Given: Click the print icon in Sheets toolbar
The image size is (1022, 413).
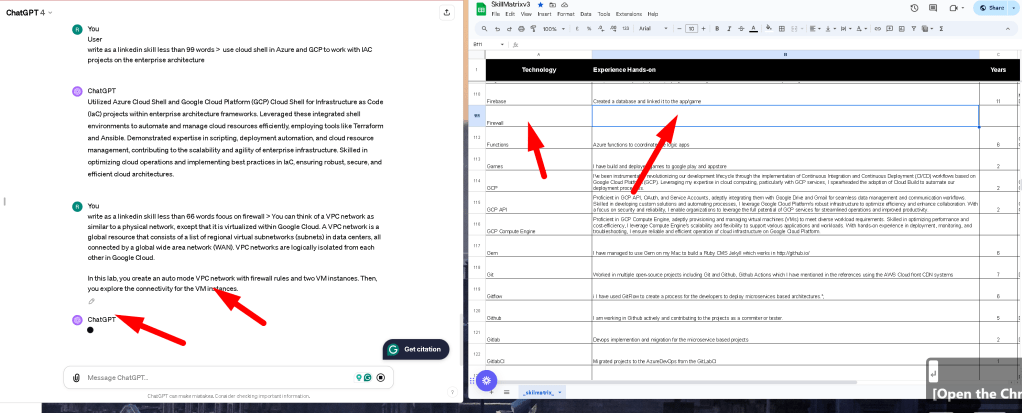Looking at the screenshot, I should [x=521, y=29].
